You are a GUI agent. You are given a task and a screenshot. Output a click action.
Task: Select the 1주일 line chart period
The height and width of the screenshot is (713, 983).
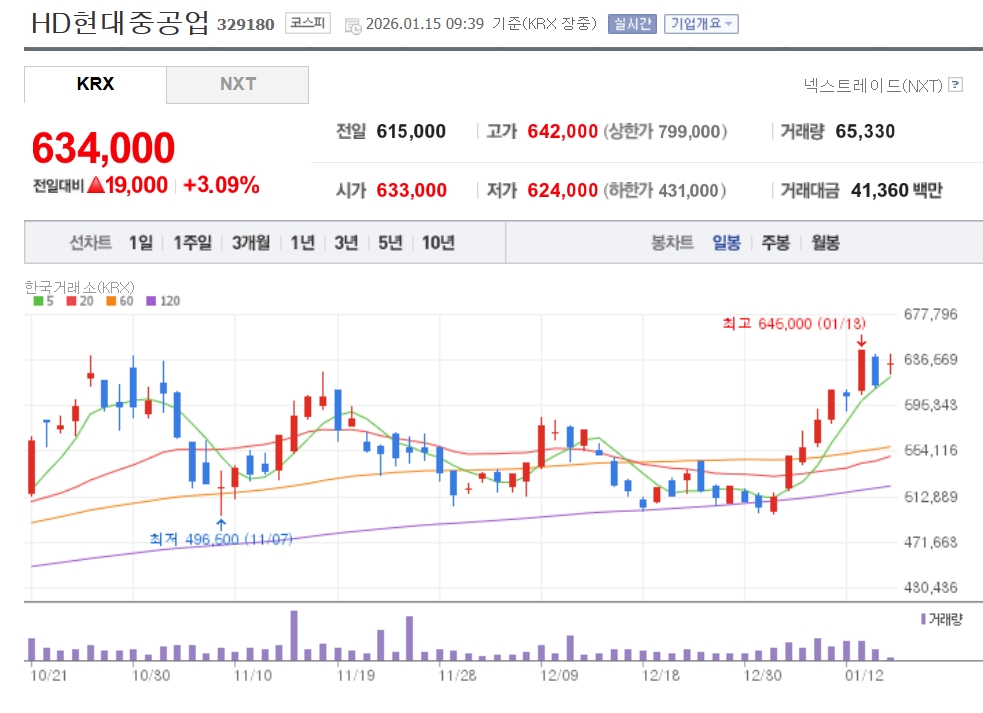(x=192, y=243)
